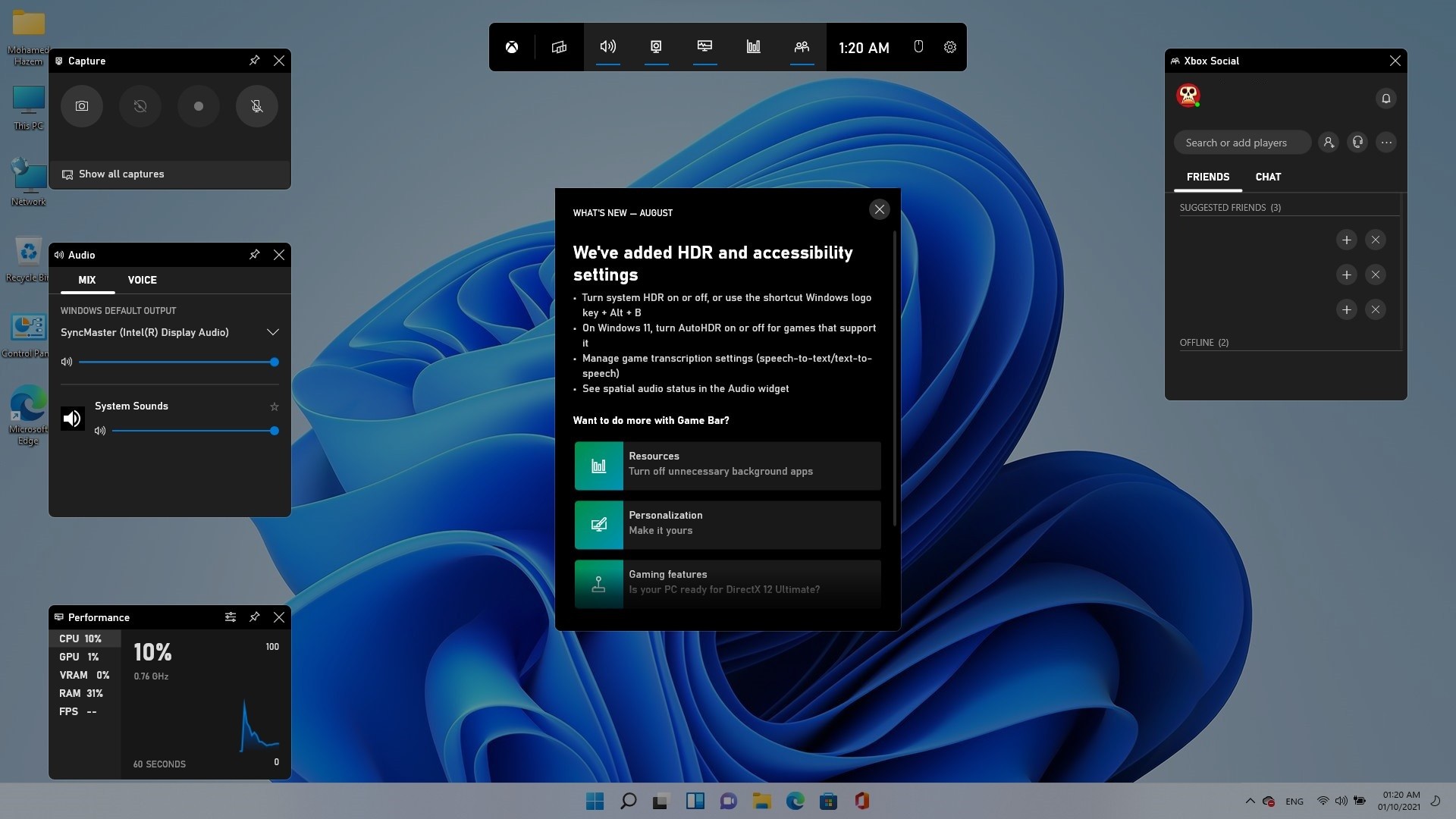Select the FPS metric in Performance
The height and width of the screenshot is (819, 1456).
coord(84,711)
